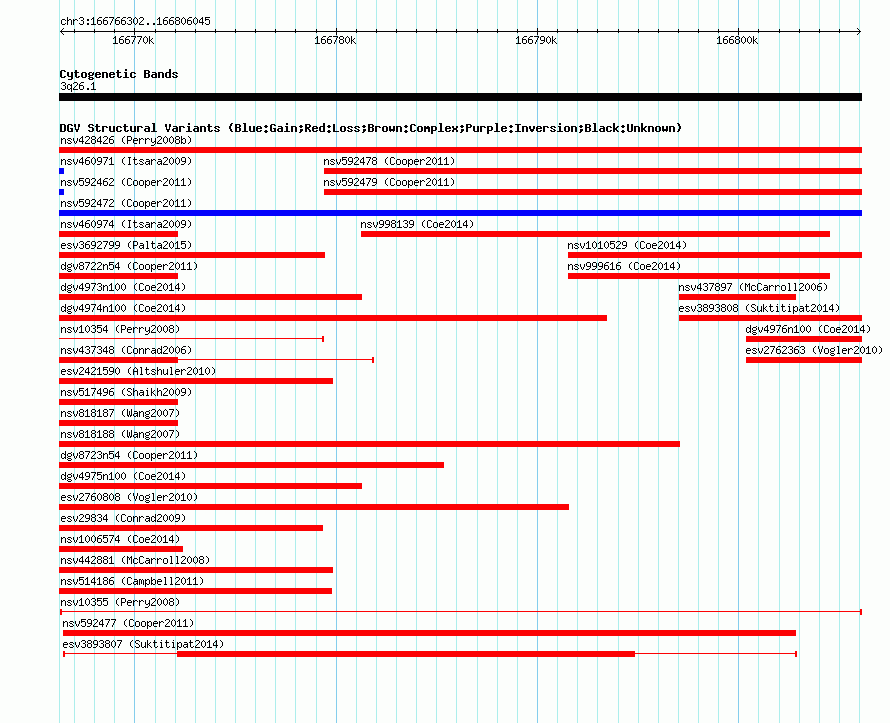Click the 166800k ruler tick label
Screen dimensions: 890x723
(x=737, y=40)
